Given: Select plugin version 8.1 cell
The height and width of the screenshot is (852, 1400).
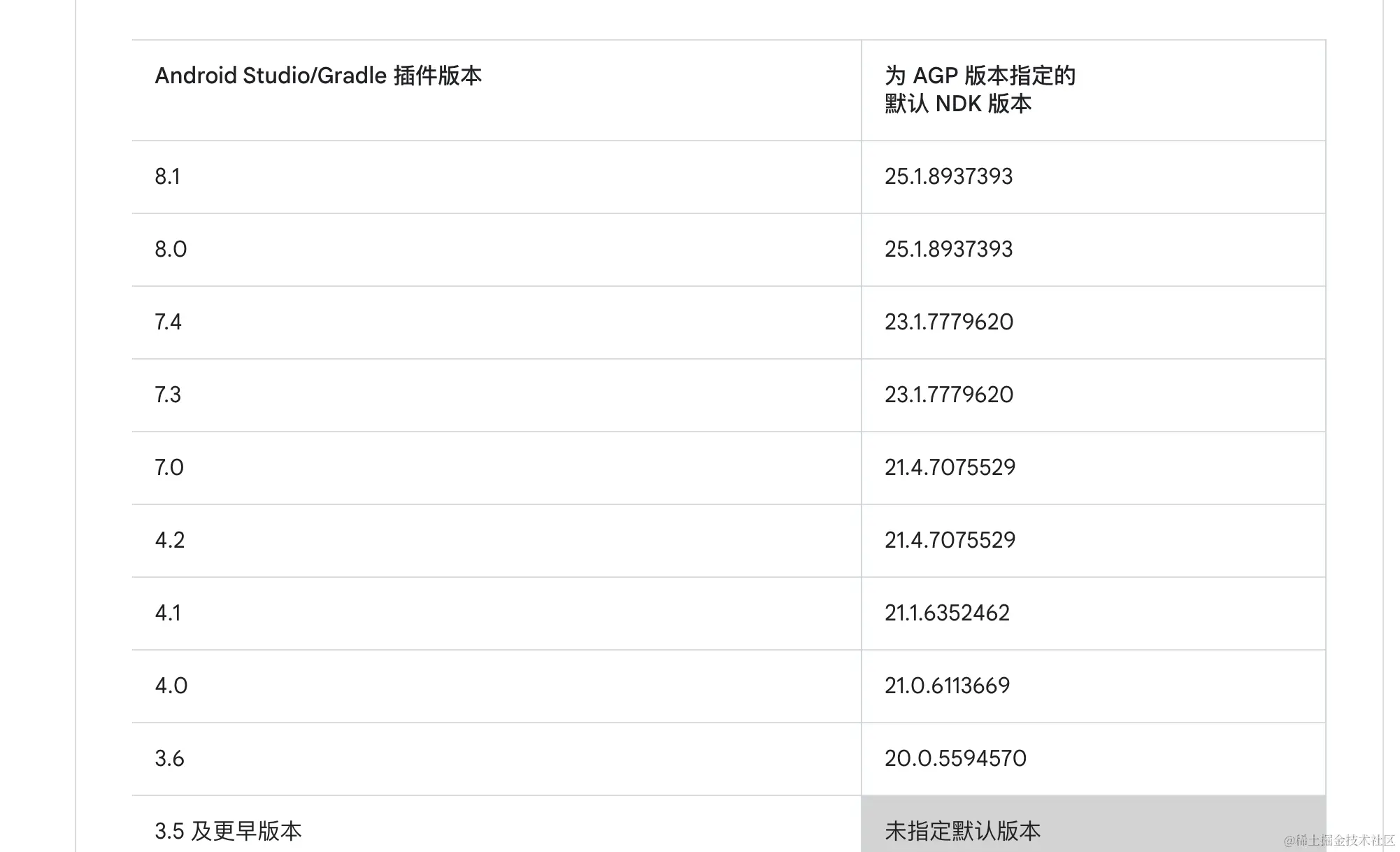Looking at the screenshot, I should click(x=168, y=176).
